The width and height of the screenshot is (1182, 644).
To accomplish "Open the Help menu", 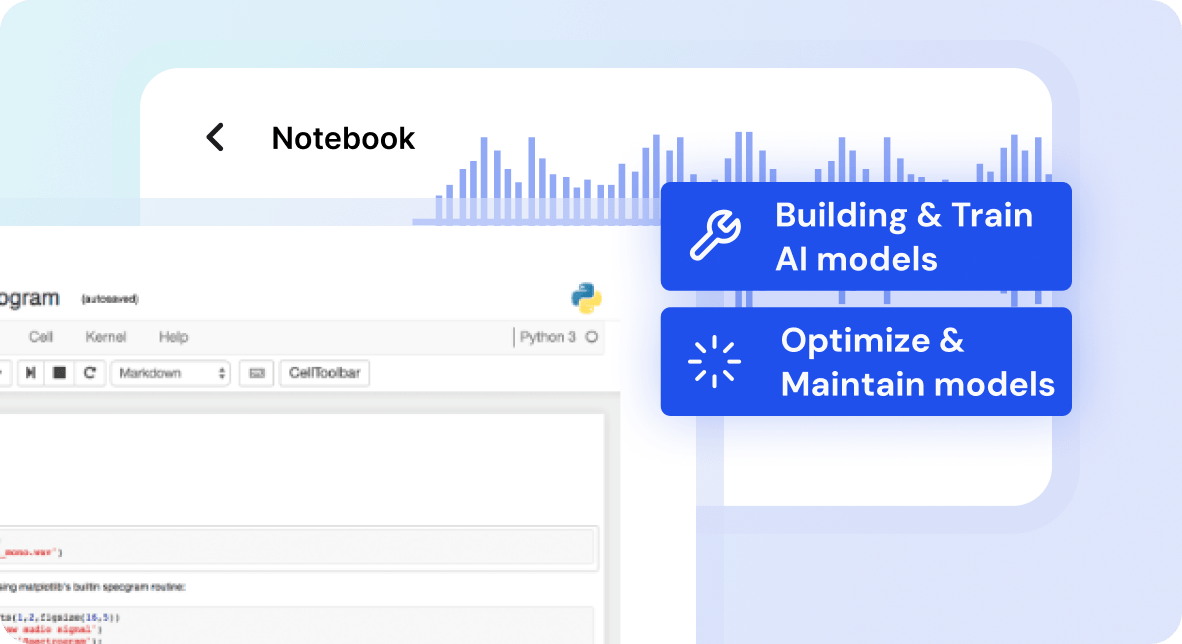I will (x=173, y=337).
